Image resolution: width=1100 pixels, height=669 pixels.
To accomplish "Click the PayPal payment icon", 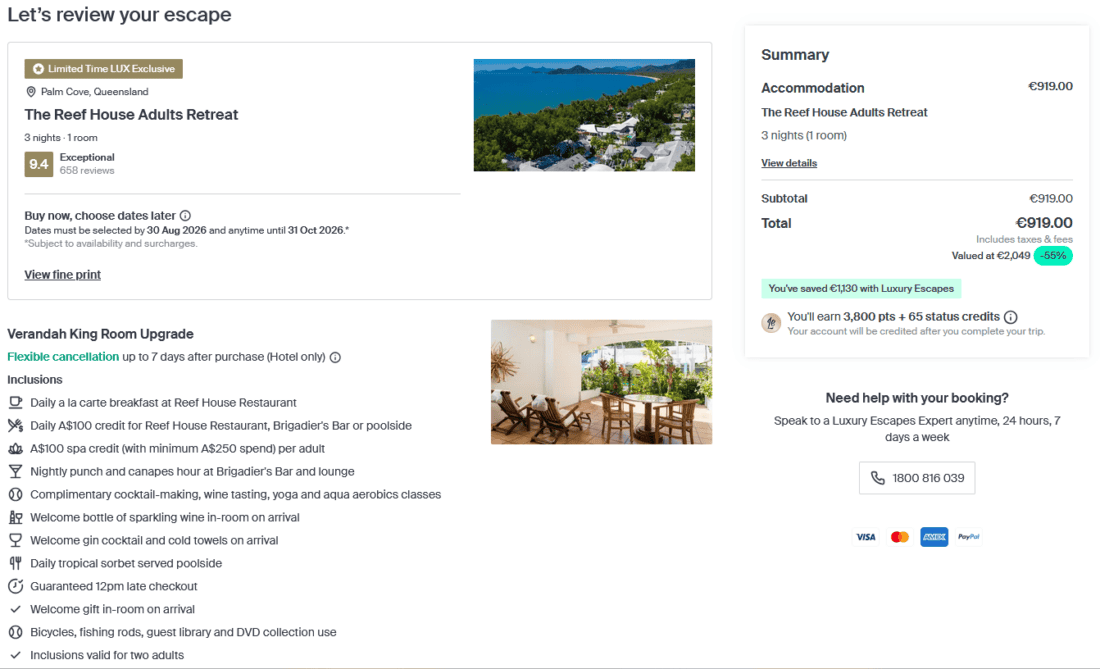I will 968,537.
